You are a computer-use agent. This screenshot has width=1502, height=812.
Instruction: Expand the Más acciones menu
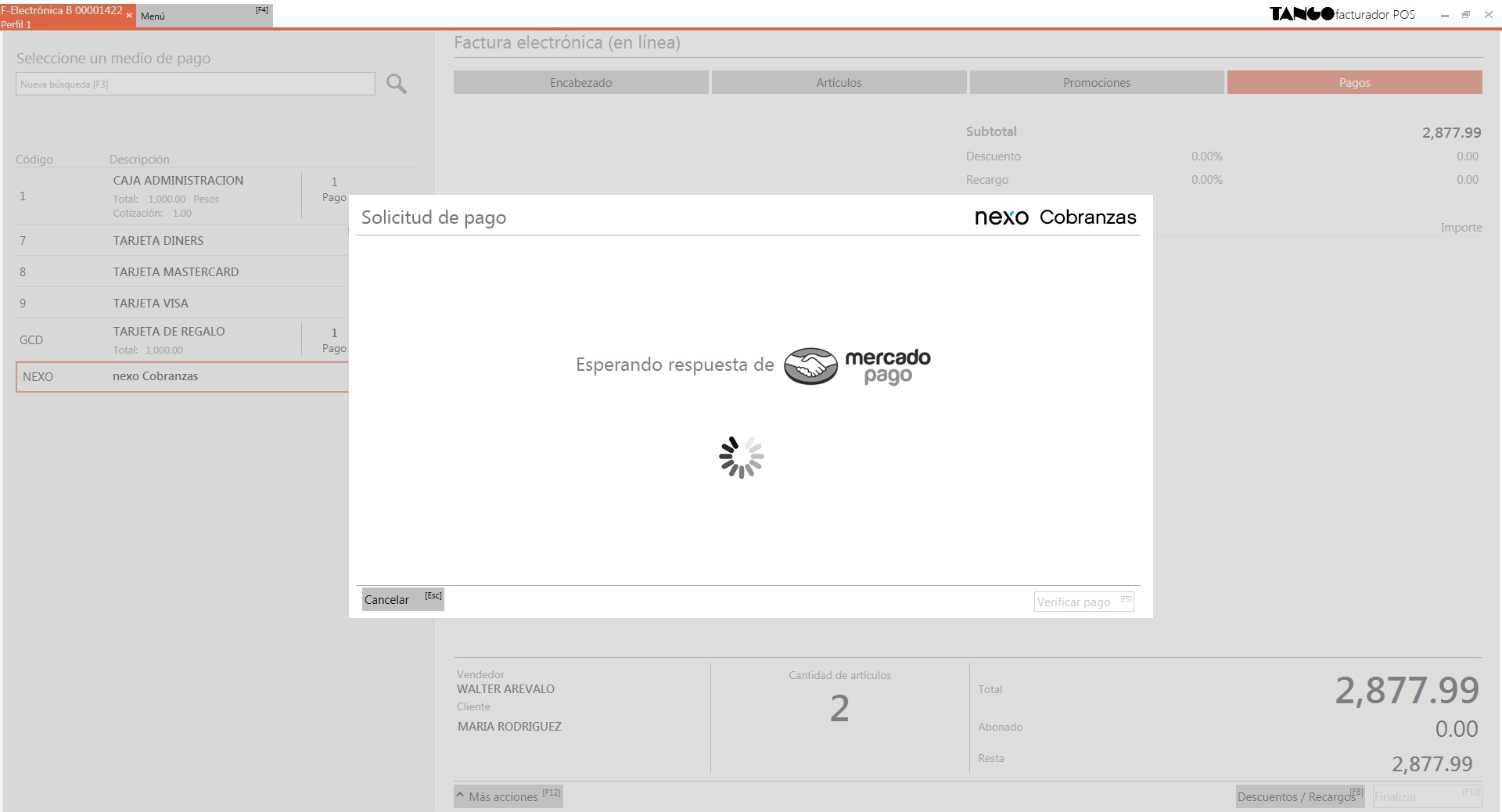(508, 796)
